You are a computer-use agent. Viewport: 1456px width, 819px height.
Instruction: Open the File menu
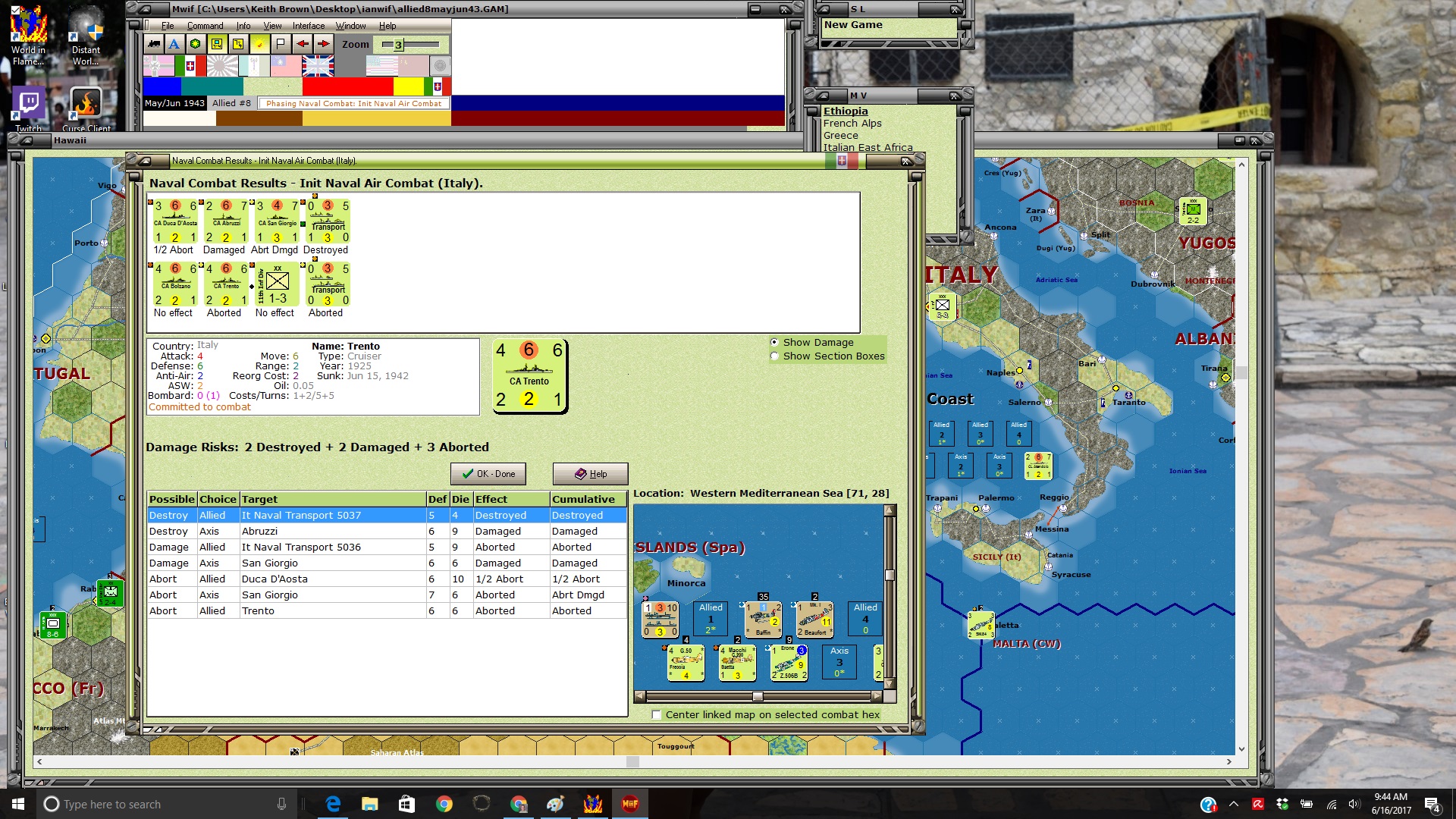point(168,26)
